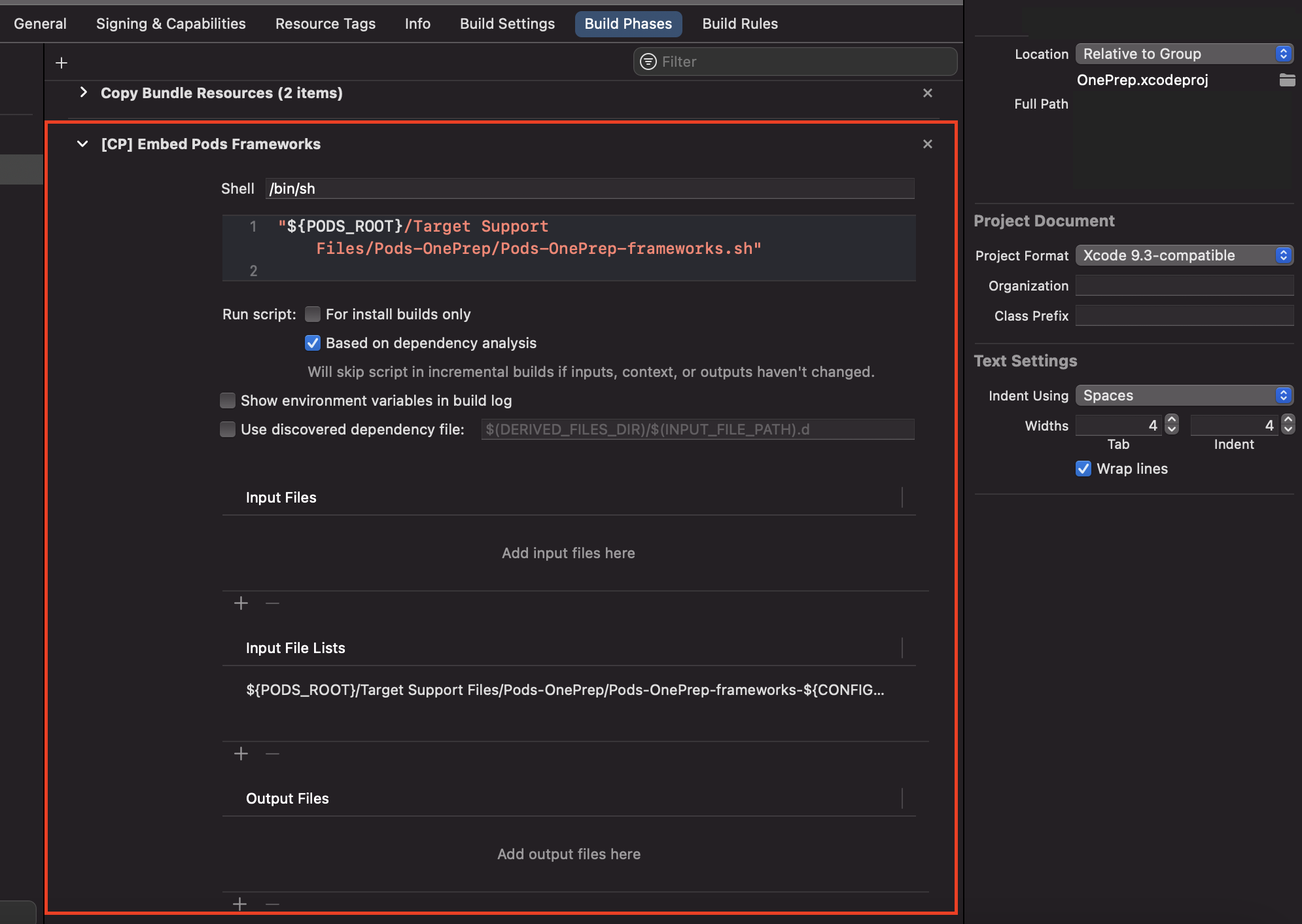Image resolution: width=1302 pixels, height=924 pixels.
Task: Click the Indent width value field
Action: pos(1235,425)
